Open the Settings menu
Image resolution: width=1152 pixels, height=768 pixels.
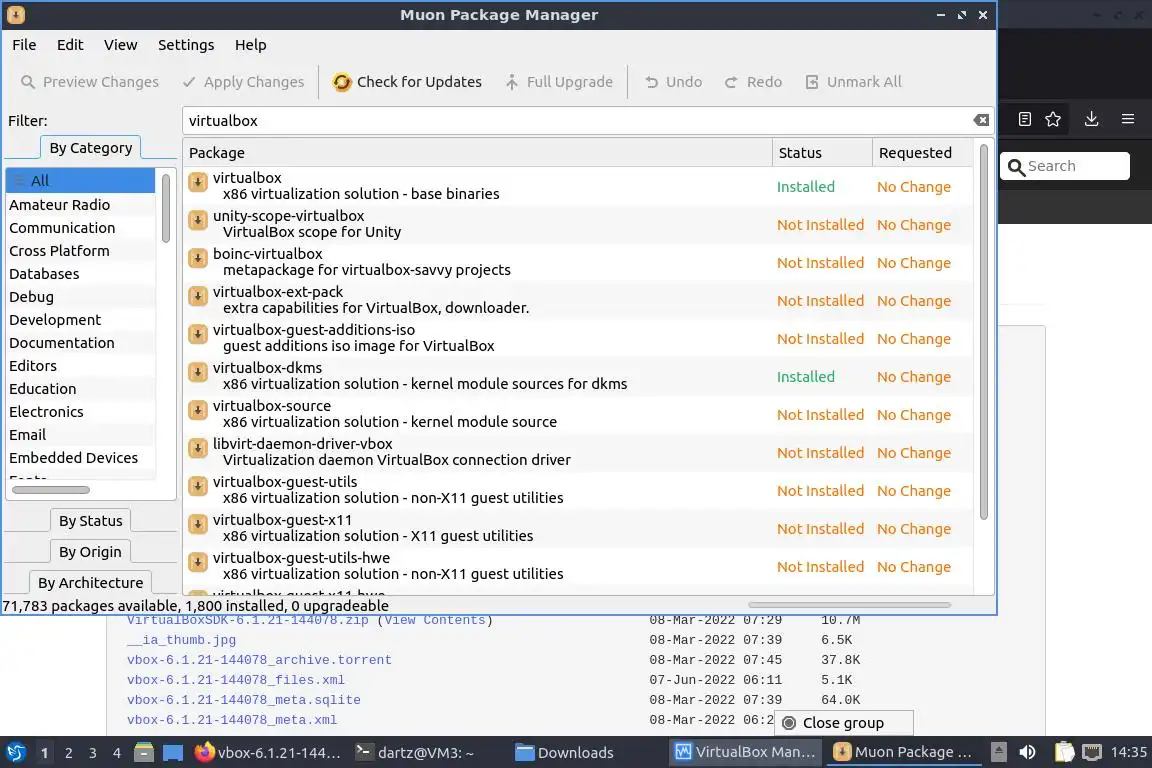[186, 45]
